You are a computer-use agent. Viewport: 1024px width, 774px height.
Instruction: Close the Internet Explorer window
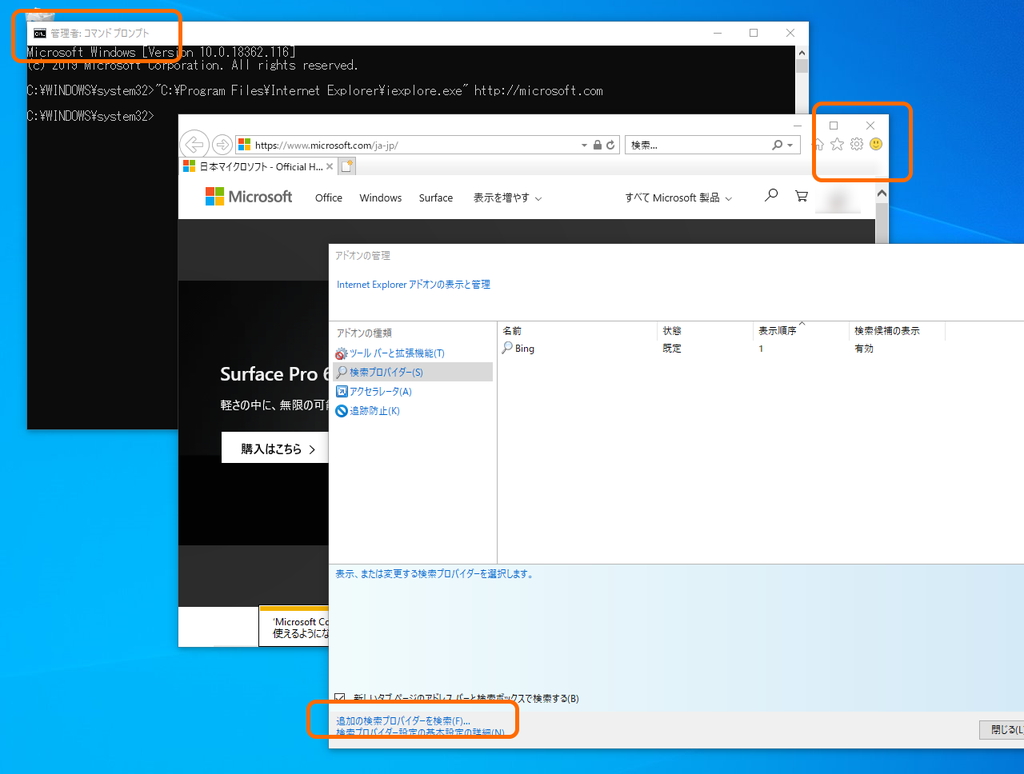[870, 125]
